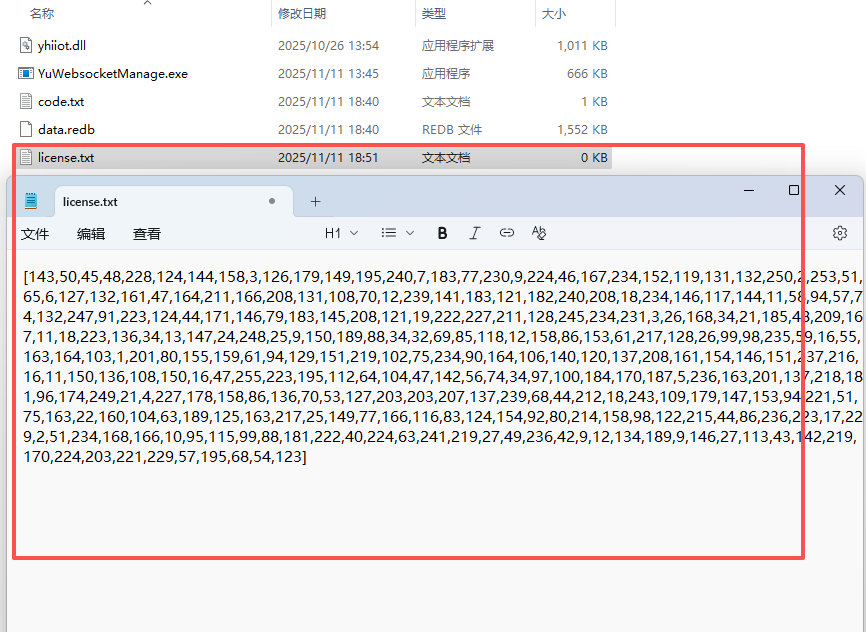Open the 查看 menu

[147, 234]
